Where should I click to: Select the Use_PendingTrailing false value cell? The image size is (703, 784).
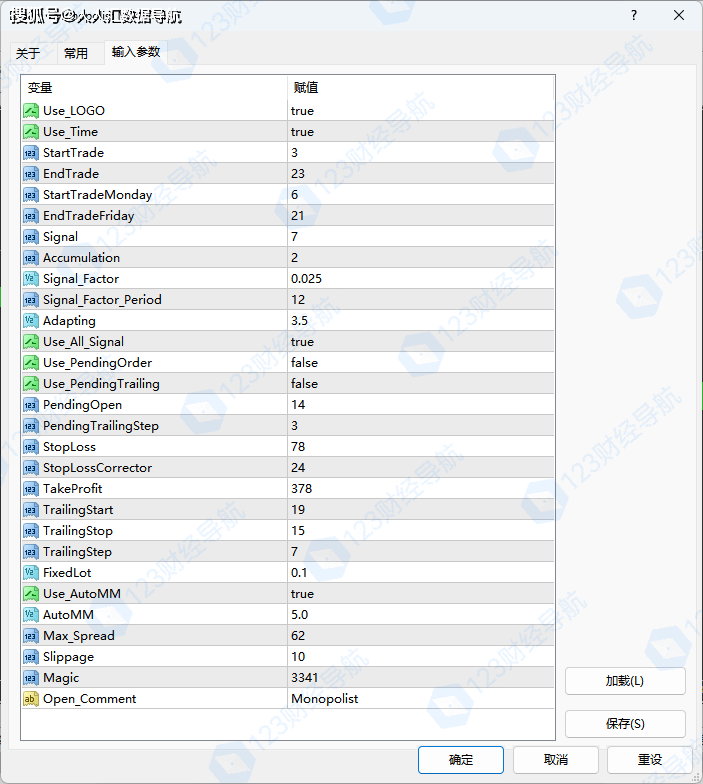click(304, 384)
